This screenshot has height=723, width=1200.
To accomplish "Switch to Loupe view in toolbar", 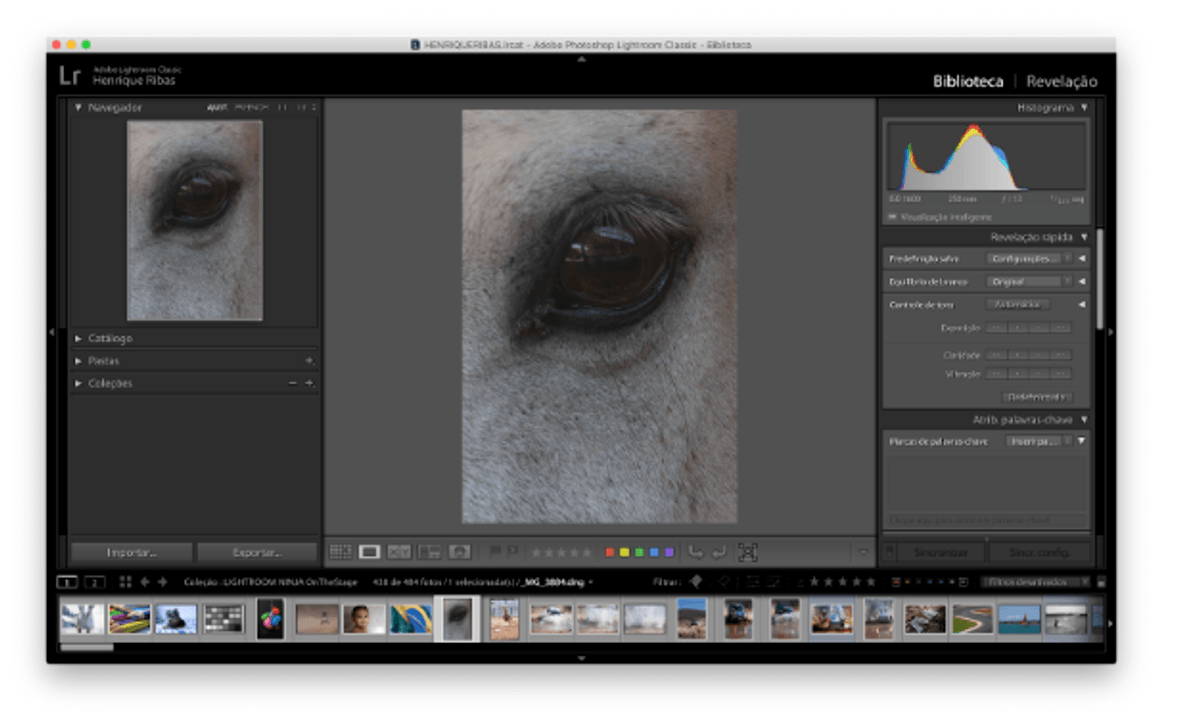I will pyautogui.click(x=370, y=551).
